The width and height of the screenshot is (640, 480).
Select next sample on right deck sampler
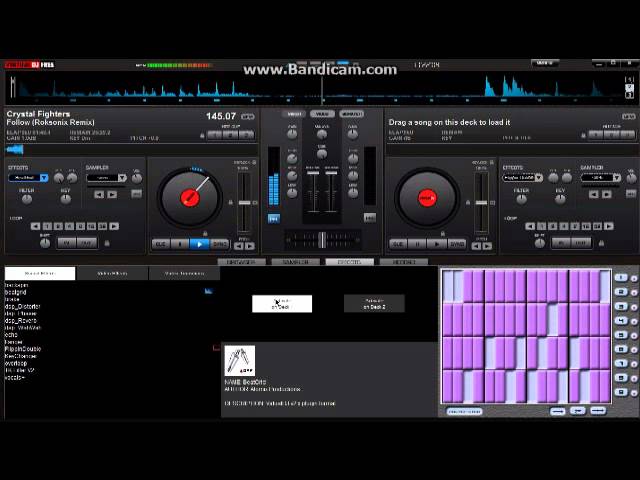point(607,195)
